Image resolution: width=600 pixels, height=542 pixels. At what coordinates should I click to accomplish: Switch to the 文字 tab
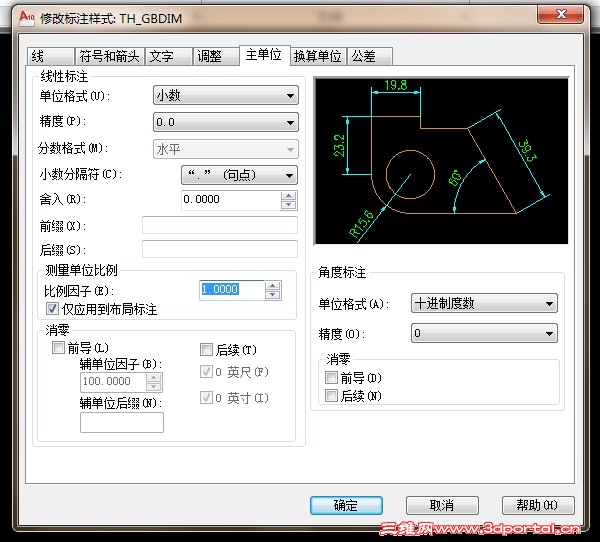click(x=168, y=57)
